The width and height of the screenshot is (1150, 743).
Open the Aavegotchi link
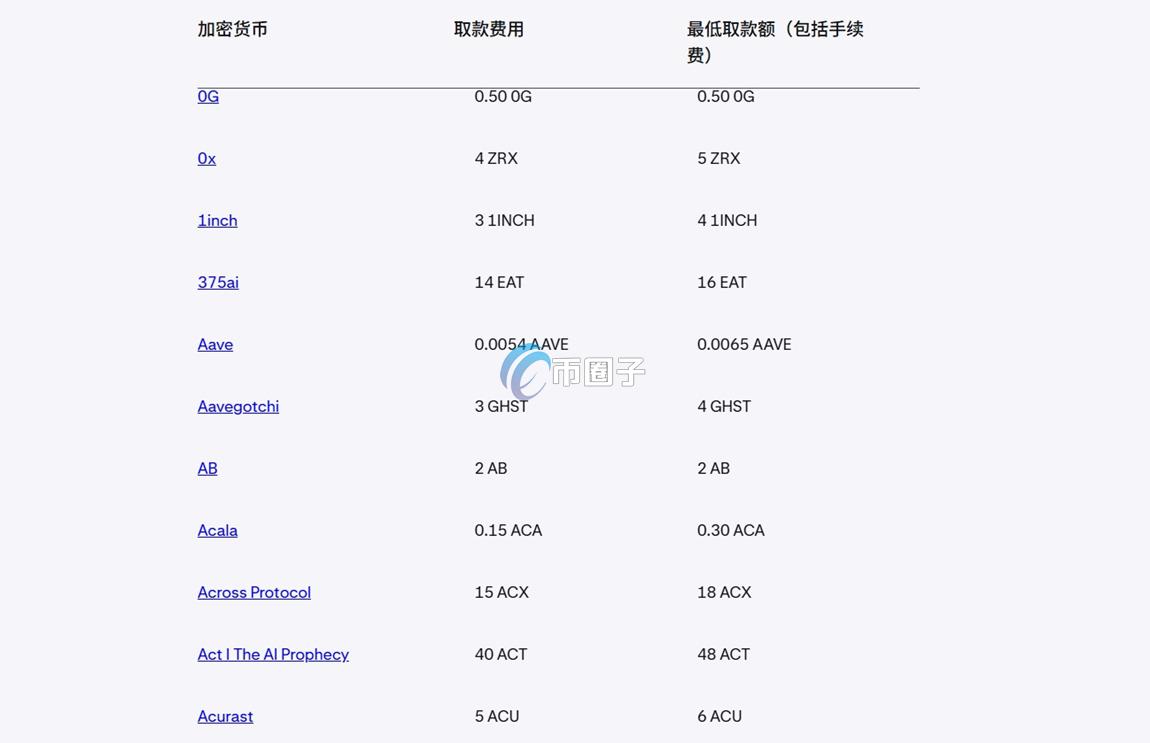pos(238,406)
